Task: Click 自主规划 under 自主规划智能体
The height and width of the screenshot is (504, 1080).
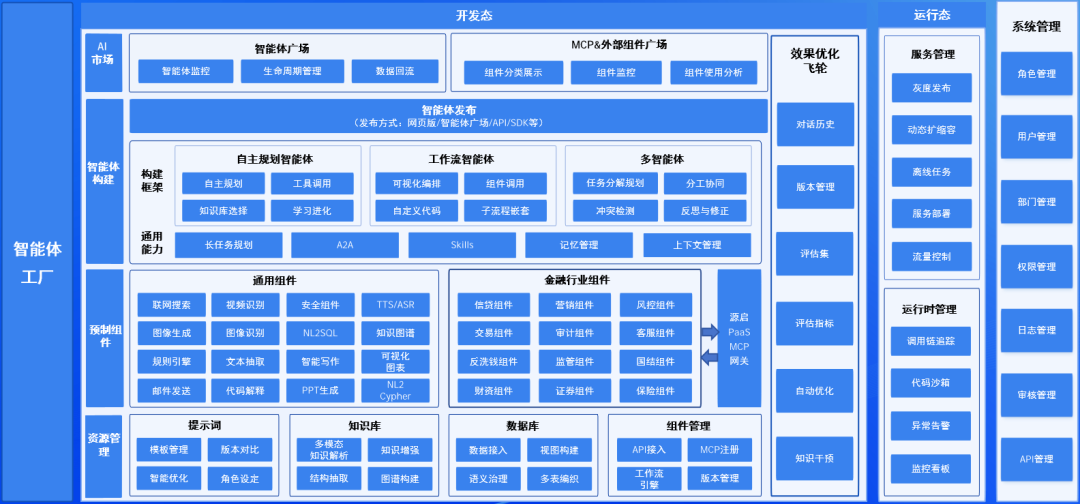Action: coord(223,184)
